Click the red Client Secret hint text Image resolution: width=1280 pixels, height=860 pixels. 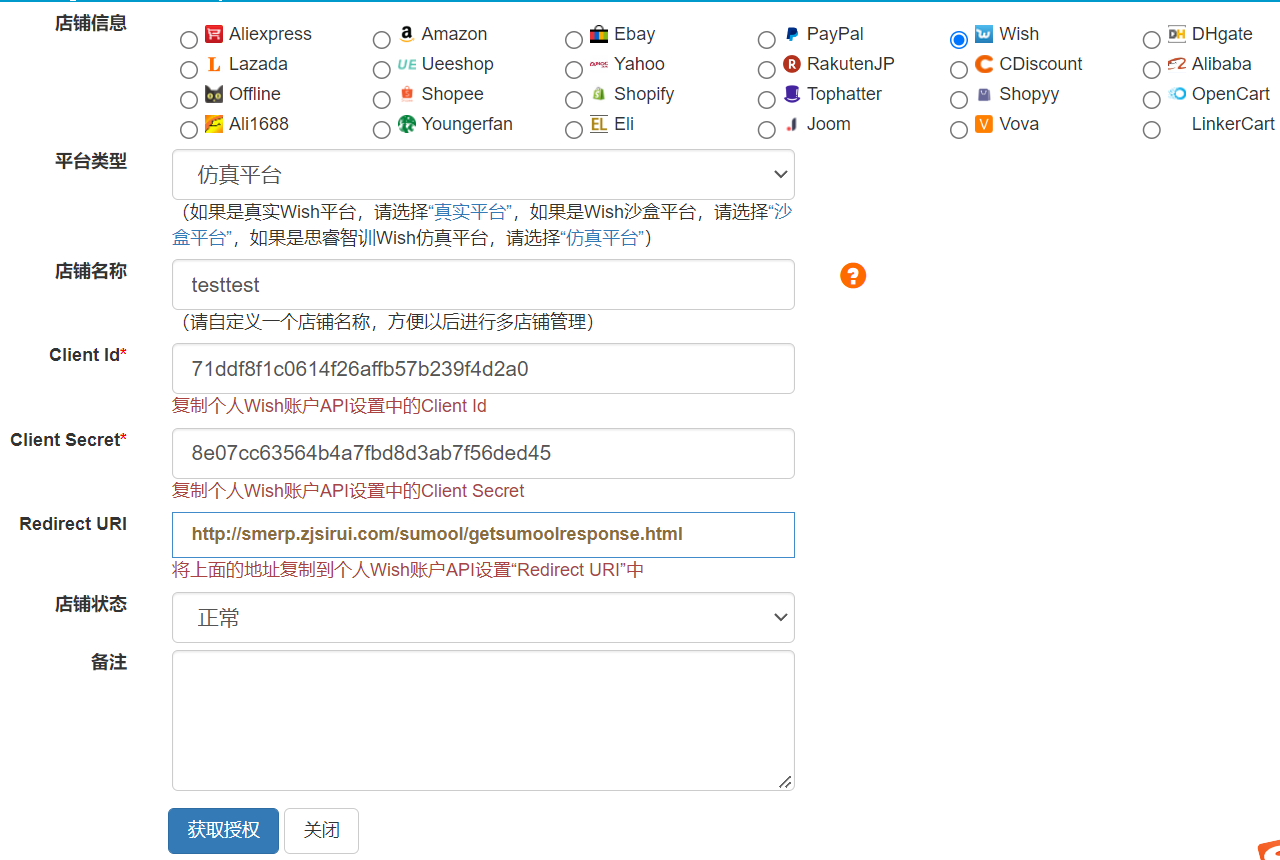pos(348,491)
